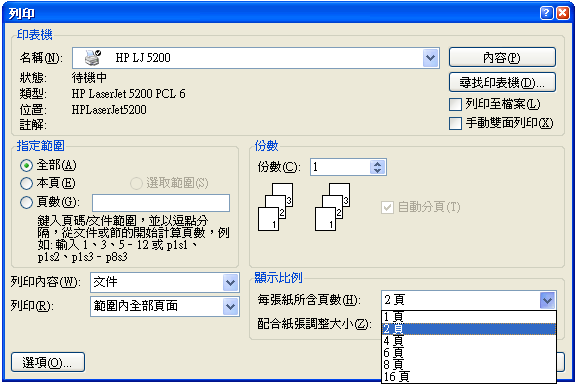The height and width of the screenshot is (386, 577).
Task: Enable 列印至檔案(L) checkbox
Action: point(455,104)
